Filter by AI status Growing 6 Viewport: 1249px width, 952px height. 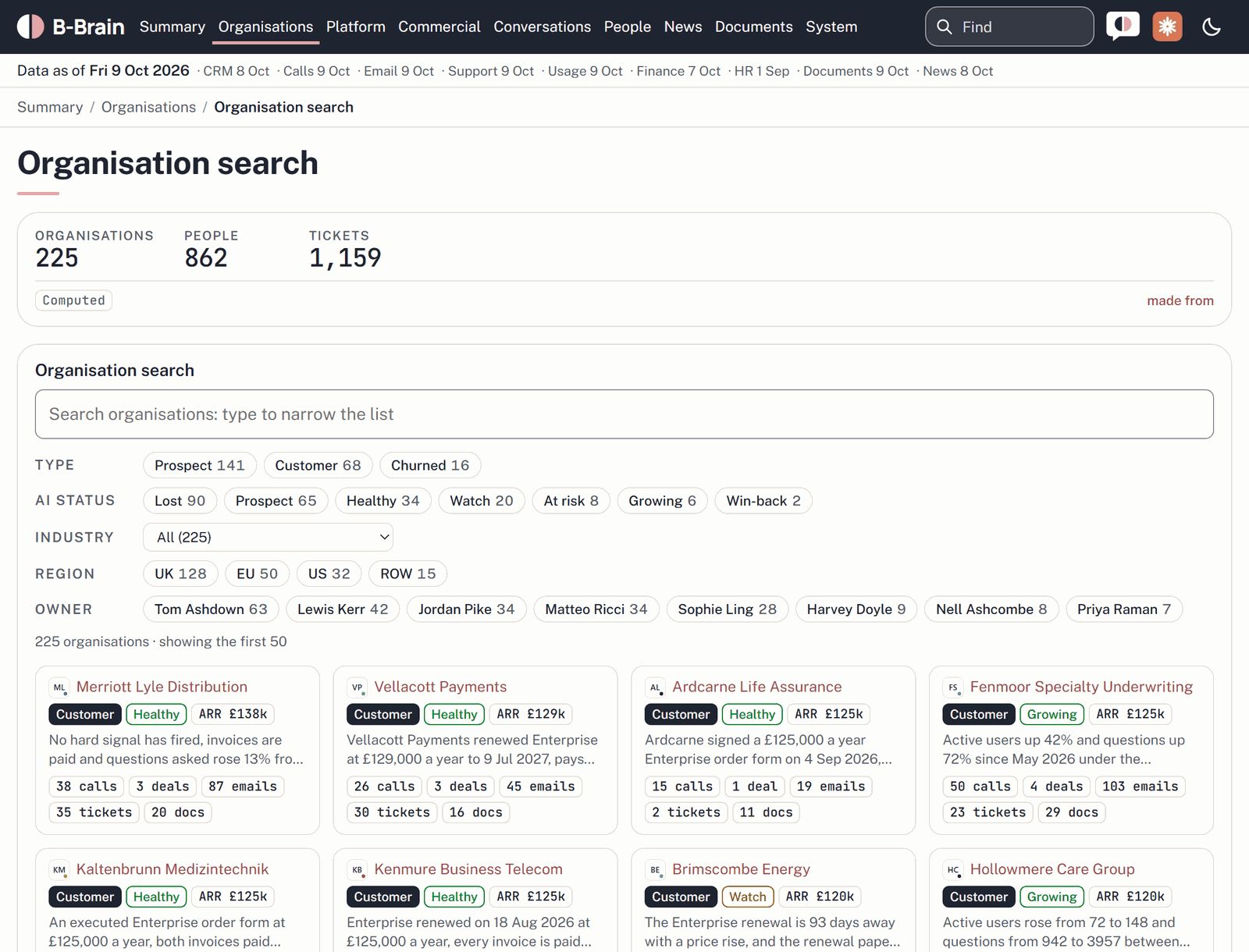662,501
